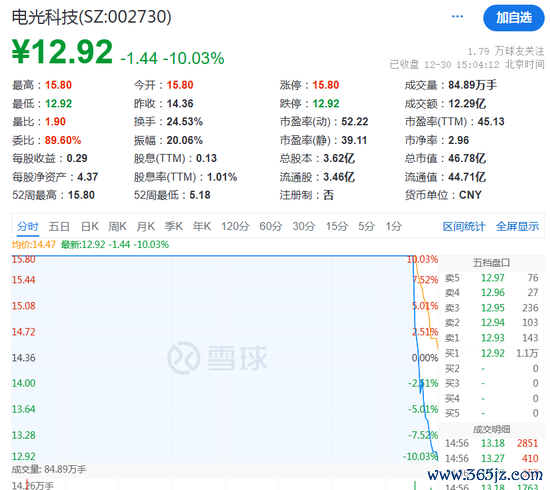Click the 总市值 46.78亿 market cap value
This screenshot has height=490, width=550.
pos(467,158)
